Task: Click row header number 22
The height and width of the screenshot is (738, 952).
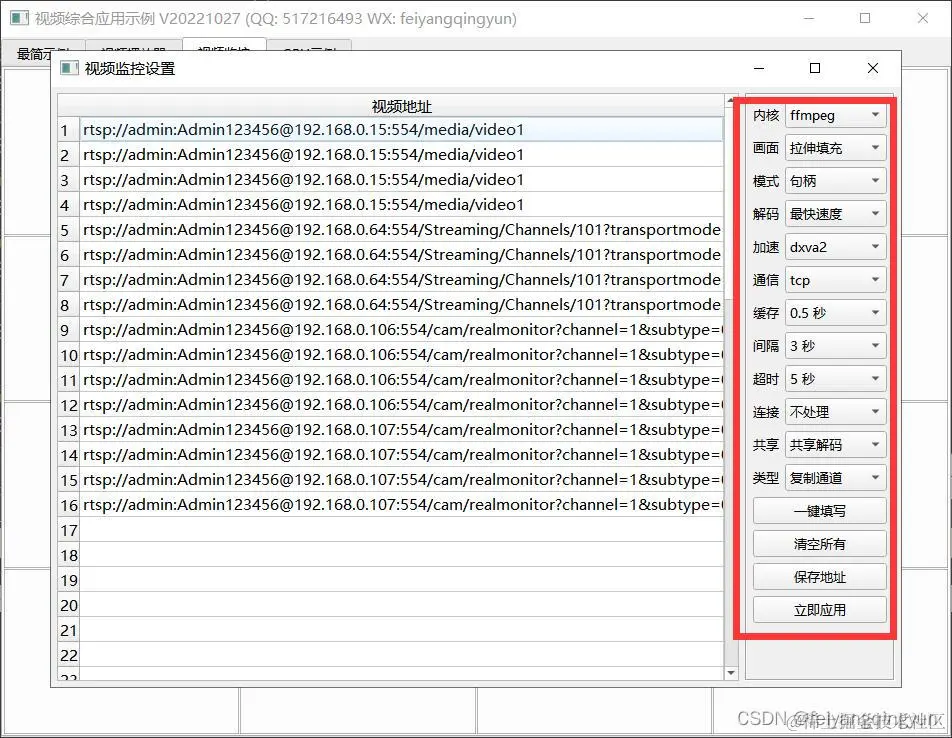Action: tap(69, 655)
